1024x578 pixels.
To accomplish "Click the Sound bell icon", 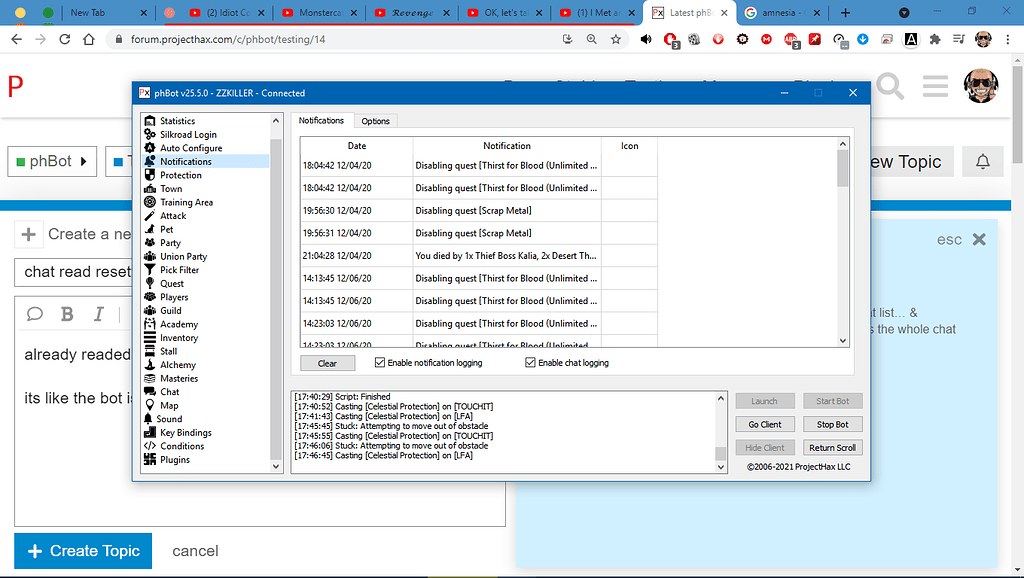I will pos(148,419).
